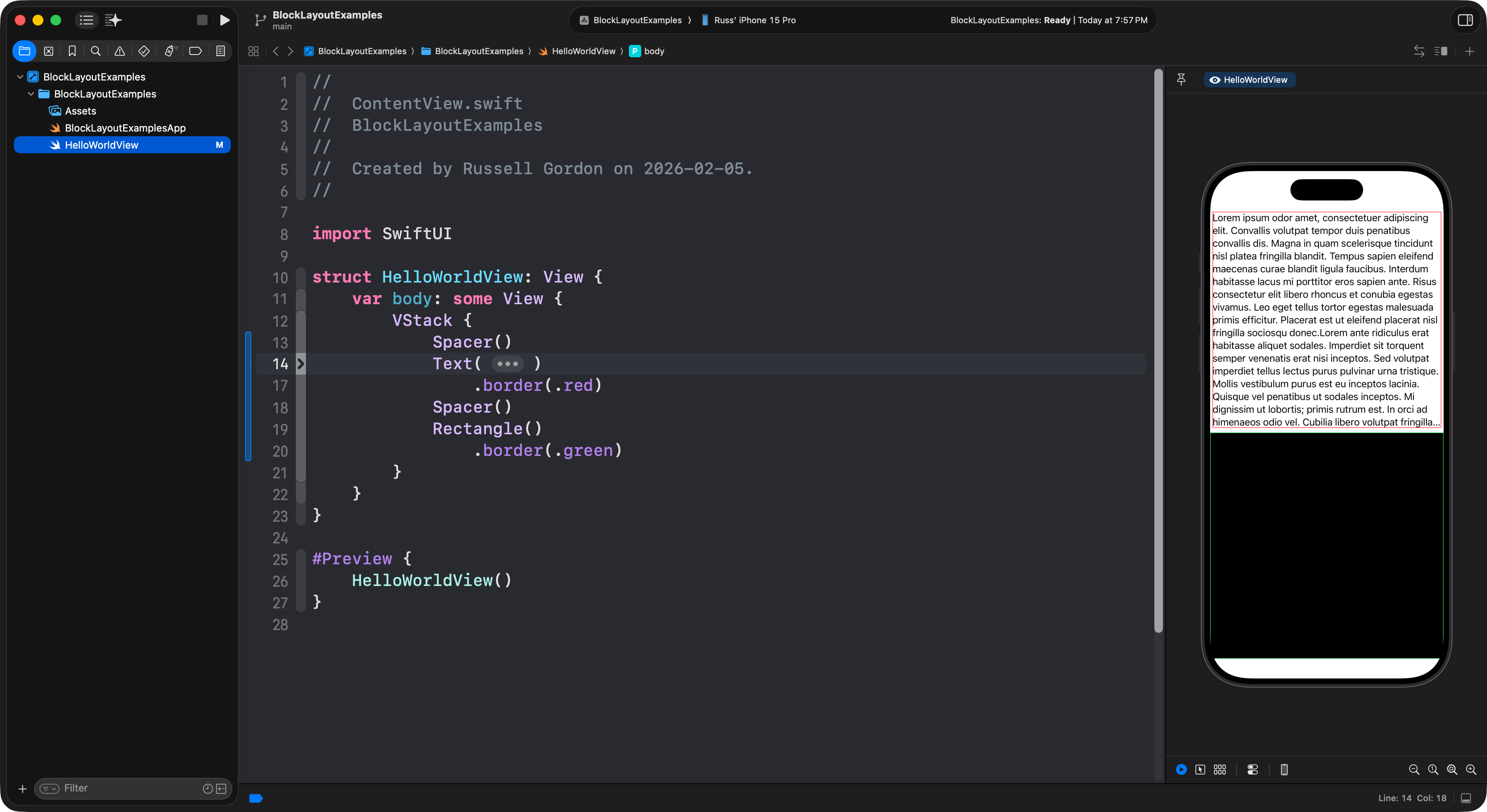Open the Issue navigator warning icon
Viewport: 1487px width, 812px height.
pos(120,51)
